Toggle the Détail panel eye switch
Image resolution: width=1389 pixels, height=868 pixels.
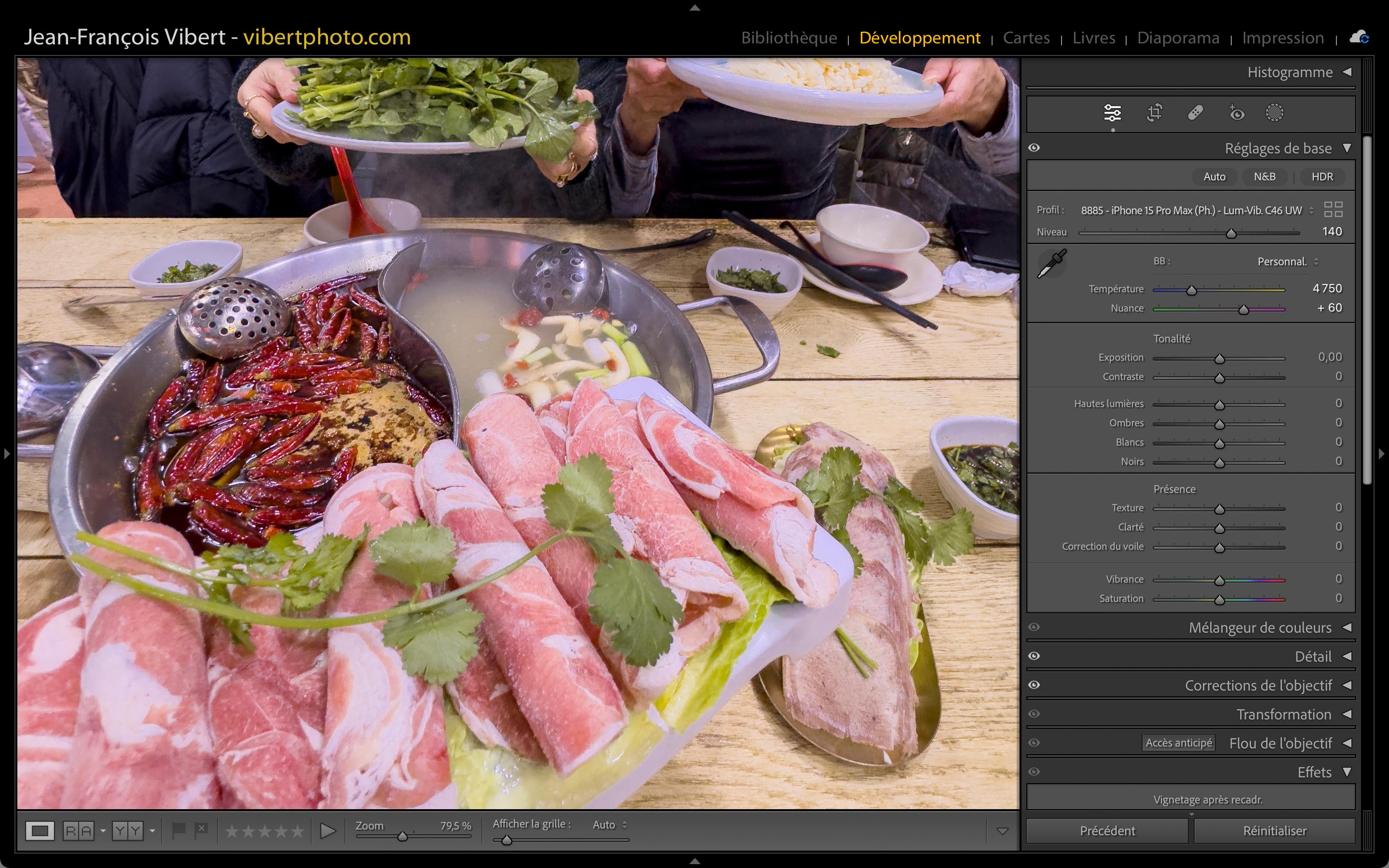pyautogui.click(x=1035, y=656)
